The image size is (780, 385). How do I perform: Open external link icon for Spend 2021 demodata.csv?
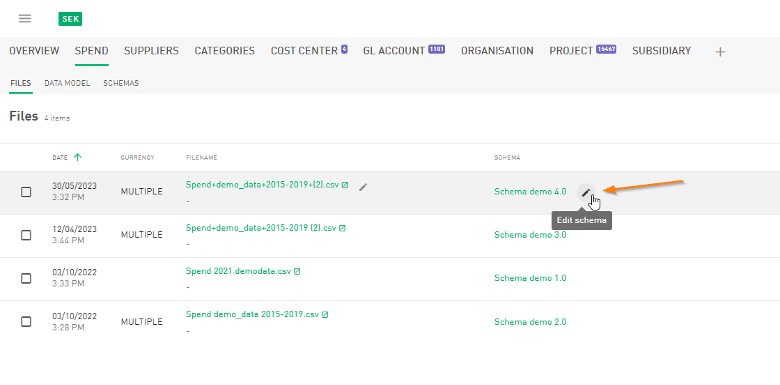(x=297, y=272)
